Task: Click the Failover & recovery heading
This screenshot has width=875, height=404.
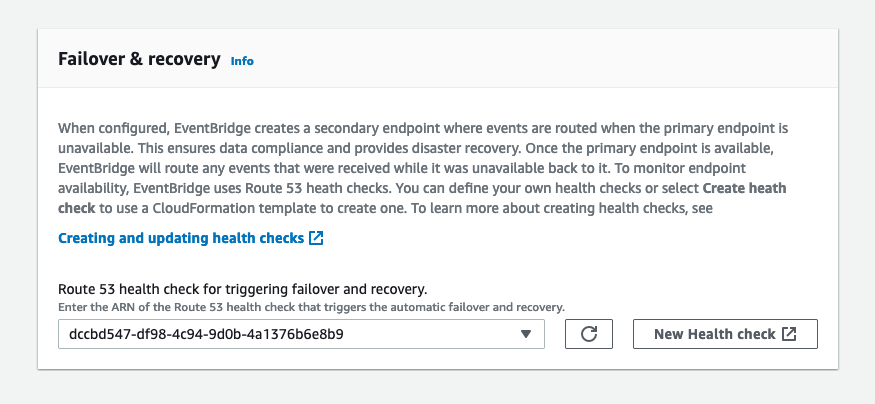Action: [x=140, y=59]
